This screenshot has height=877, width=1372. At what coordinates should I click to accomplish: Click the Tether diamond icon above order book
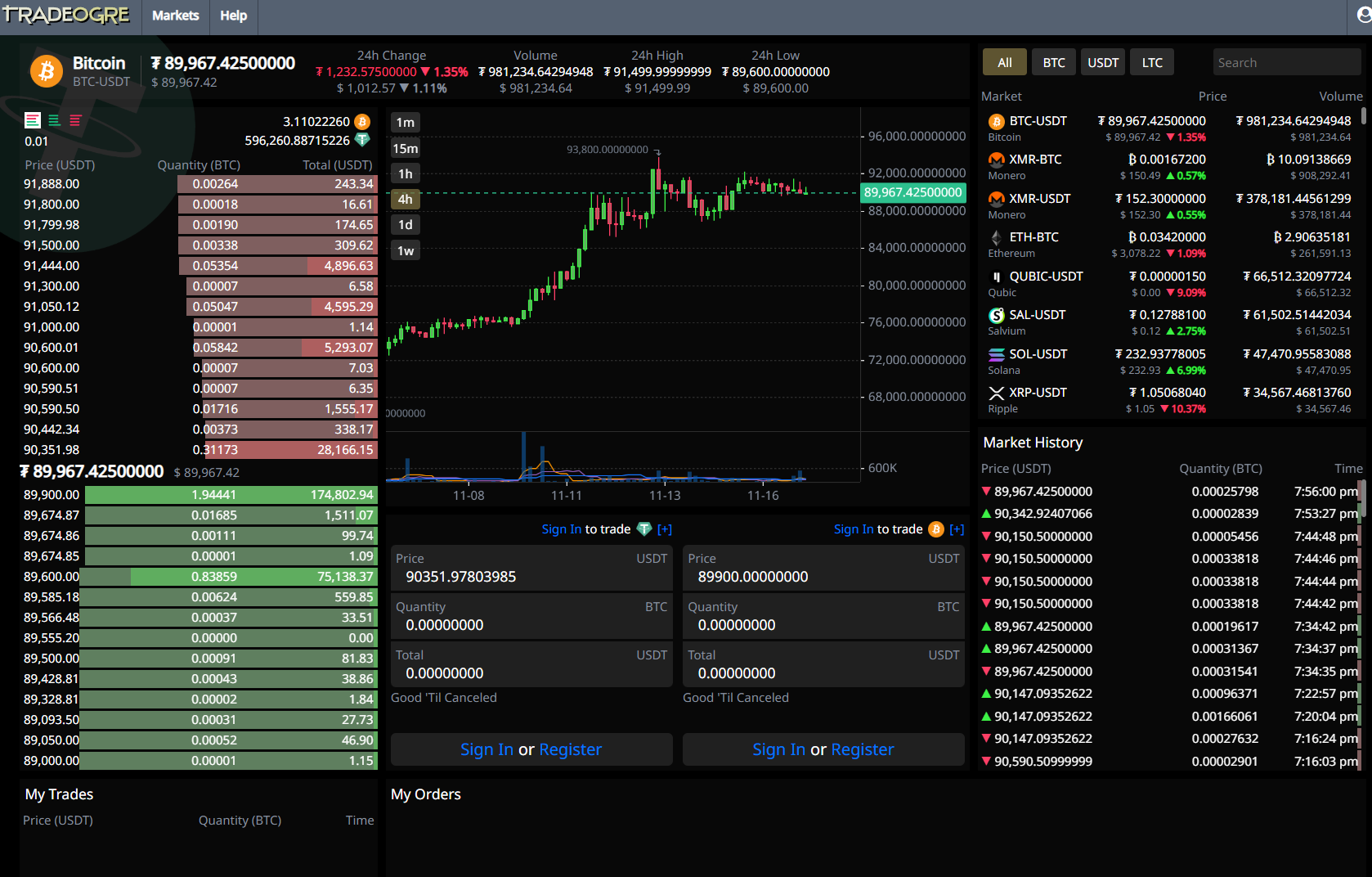click(x=362, y=140)
